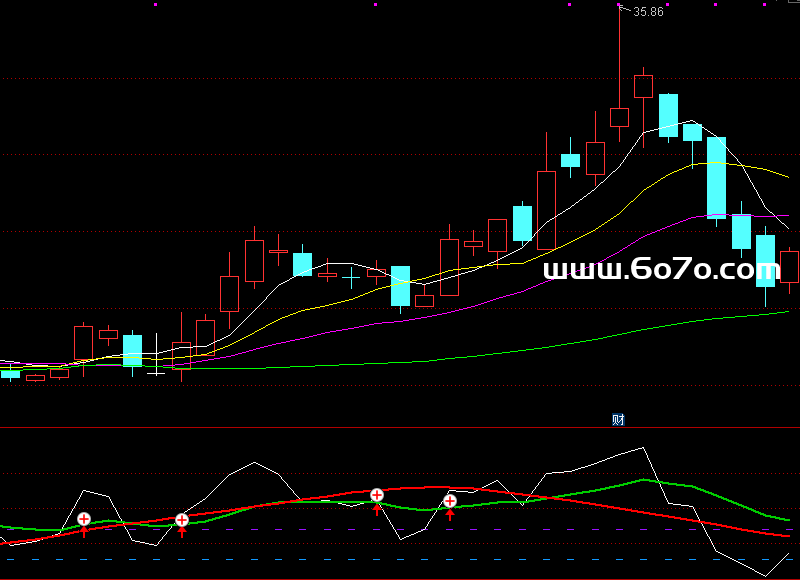Open the www.6o7o.com watermark link
This screenshot has height=580, width=800.
(x=661, y=270)
